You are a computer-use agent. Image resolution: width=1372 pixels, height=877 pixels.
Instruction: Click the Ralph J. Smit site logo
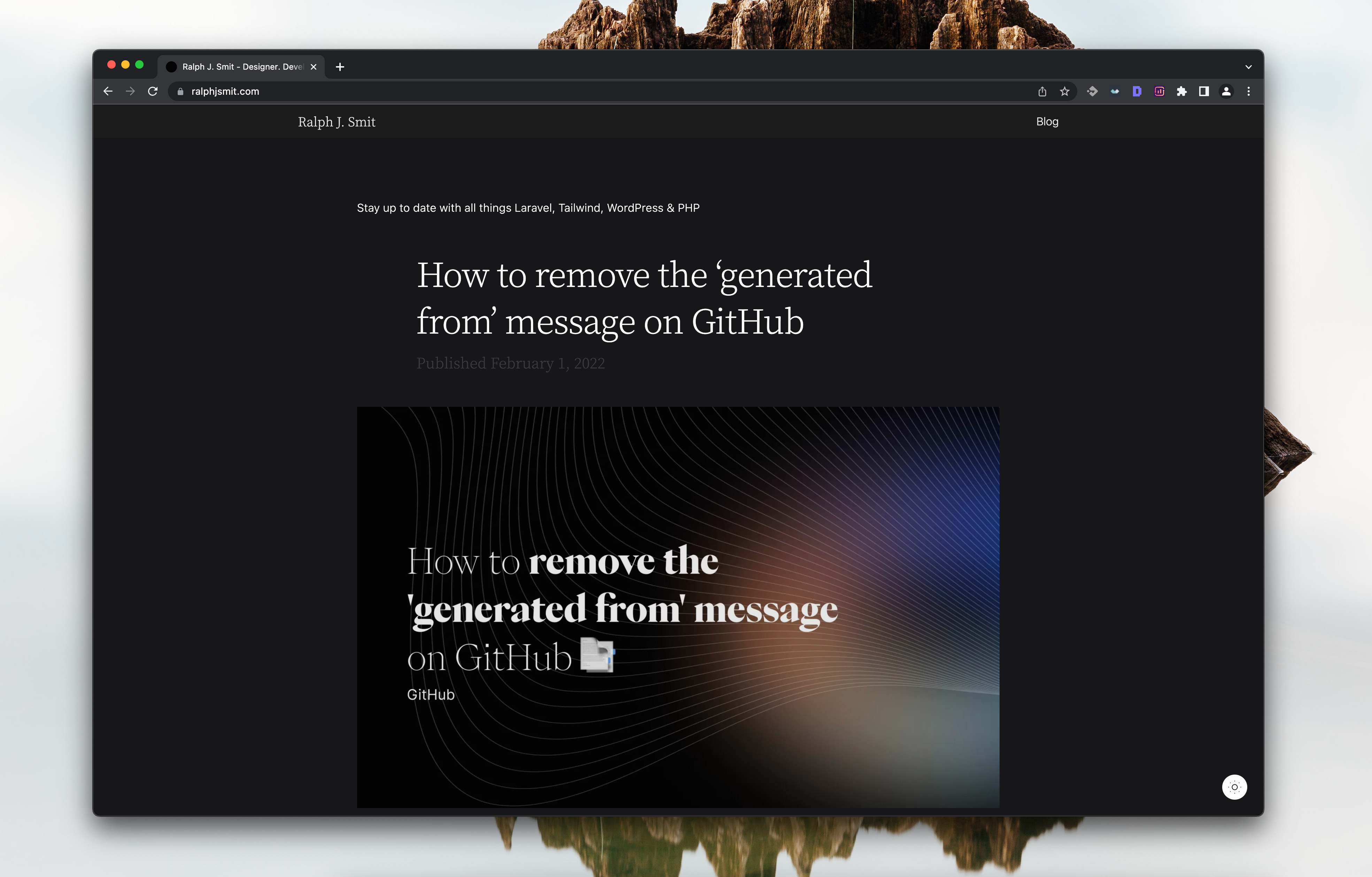(336, 122)
